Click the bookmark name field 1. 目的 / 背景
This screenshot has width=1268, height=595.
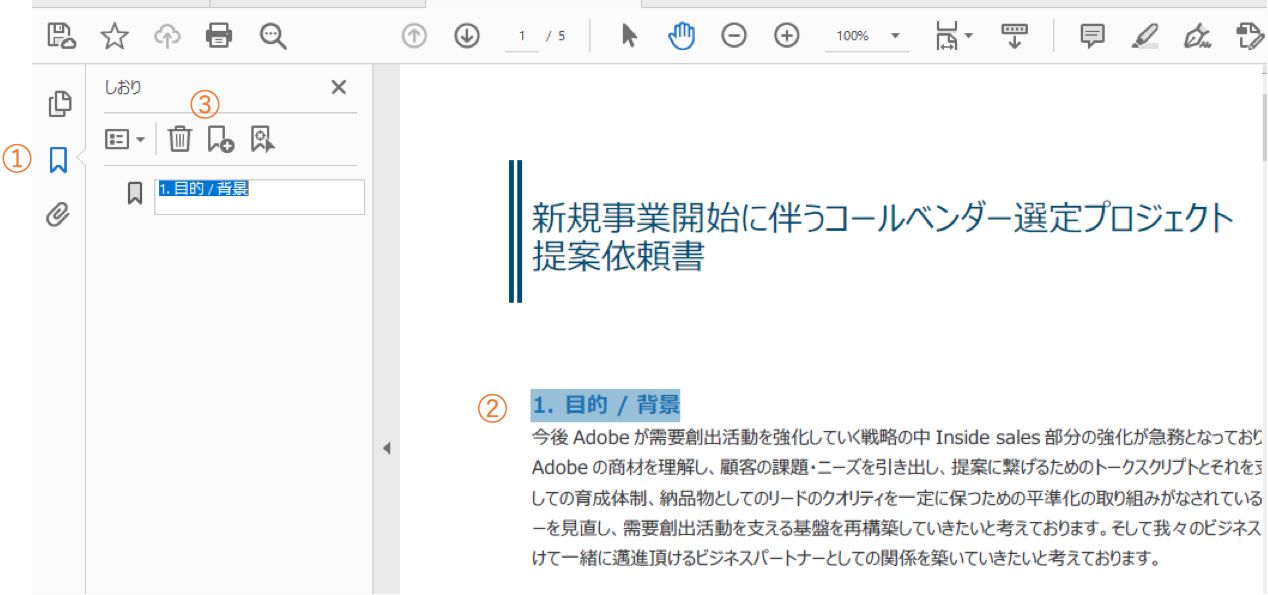(x=260, y=197)
